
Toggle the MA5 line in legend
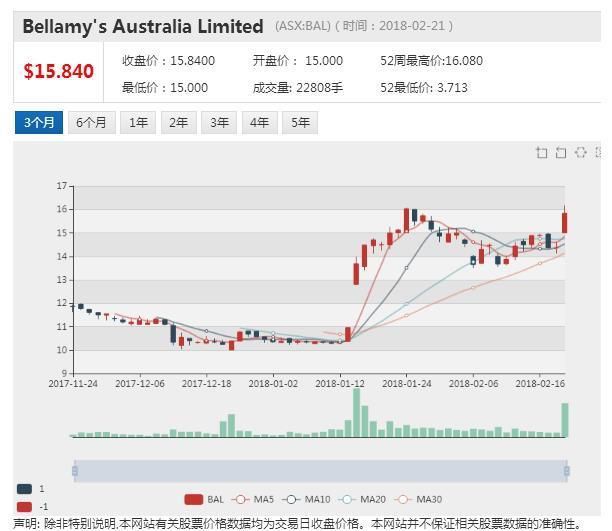pyautogui.click(x=253, y=499)
